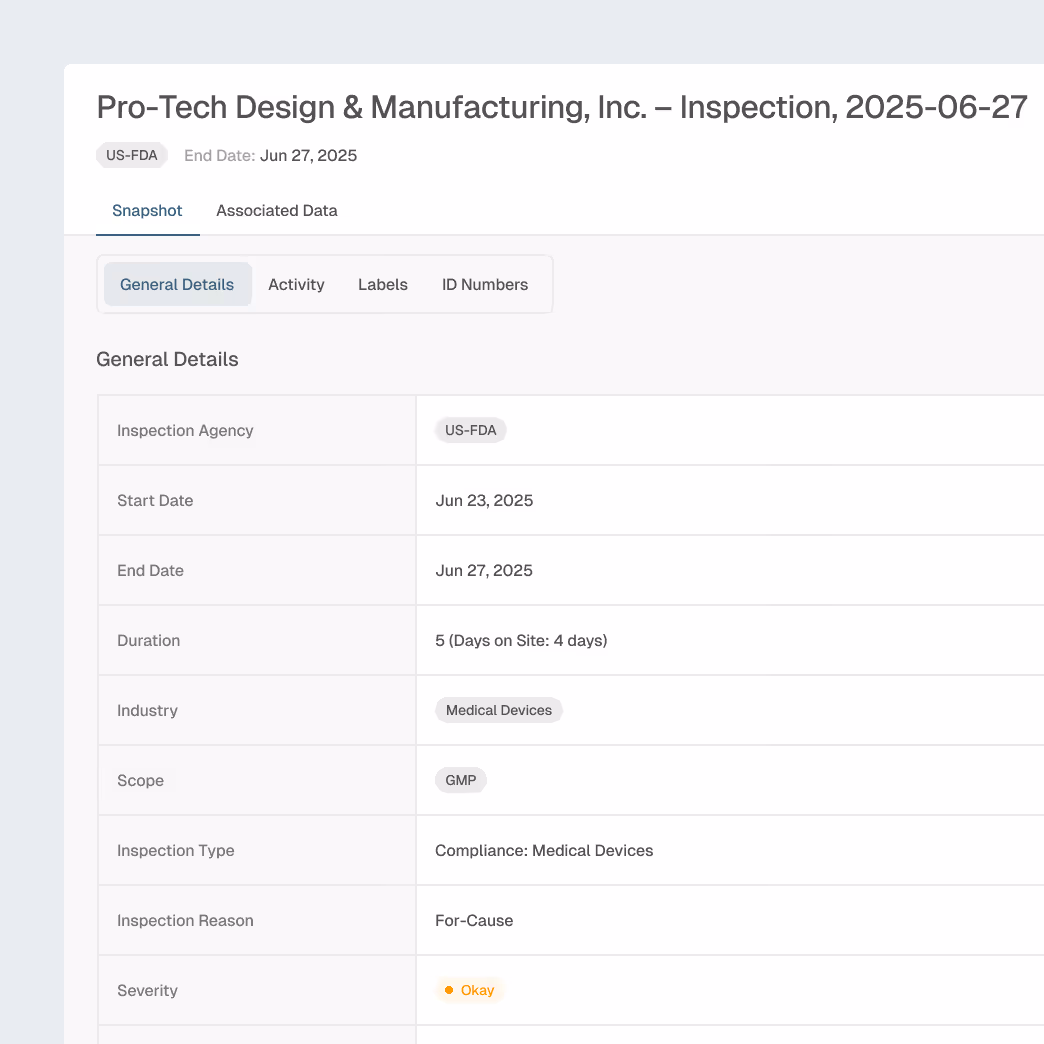Click the Duration value showing 5 days
1044x1044 pixels.
tap(521, 640)
